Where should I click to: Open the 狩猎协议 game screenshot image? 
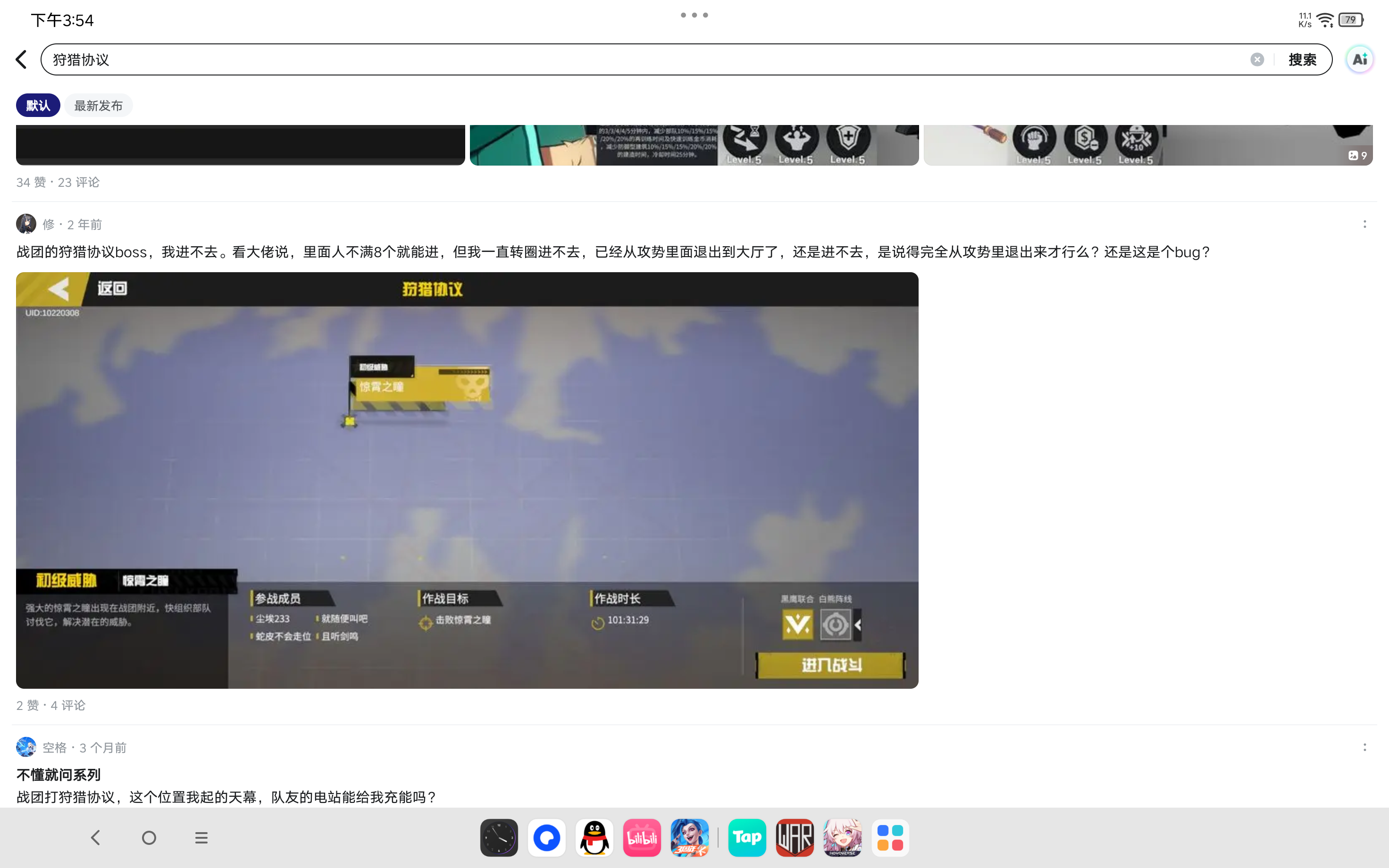(467, 481)
